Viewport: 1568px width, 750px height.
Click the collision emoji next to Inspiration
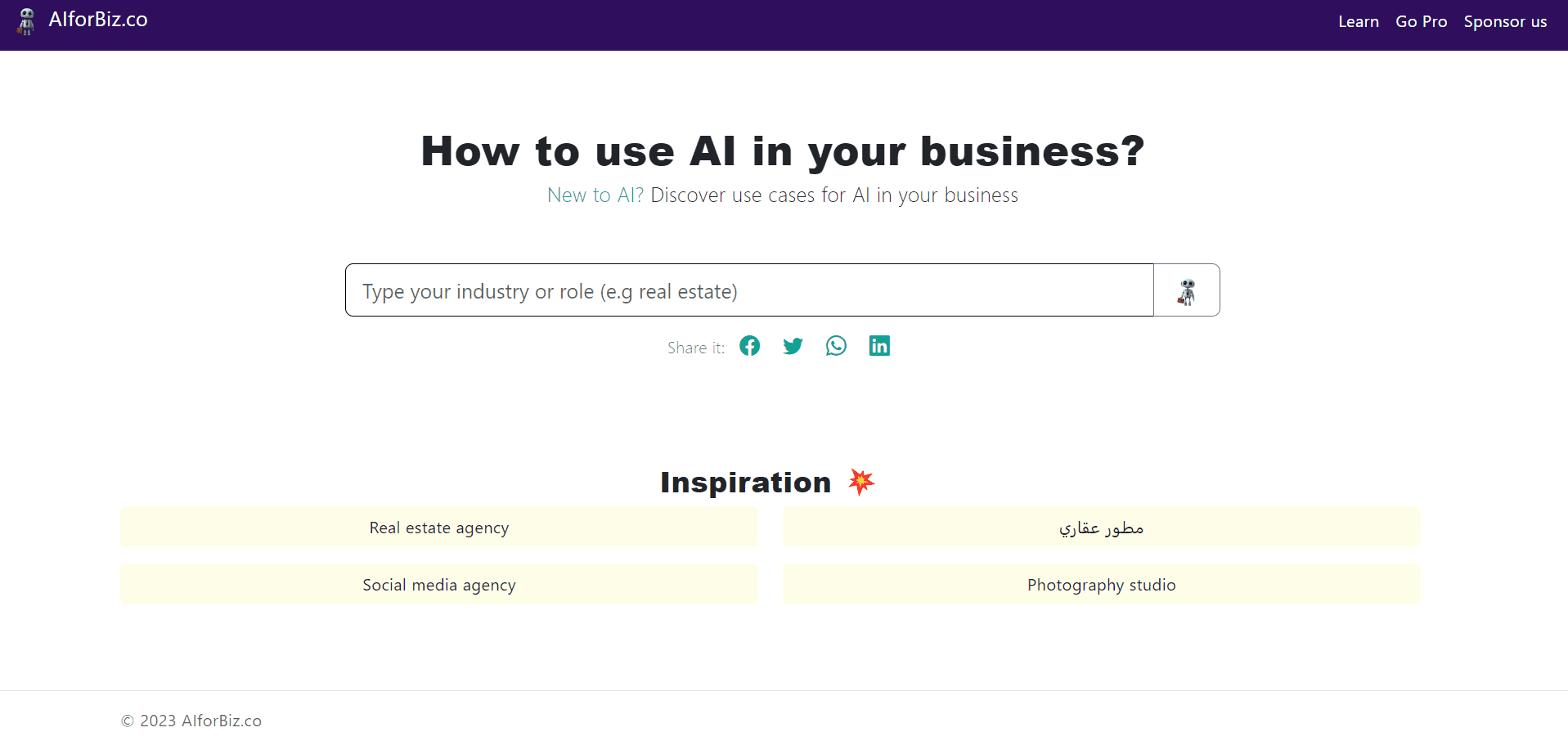point(861,482)
